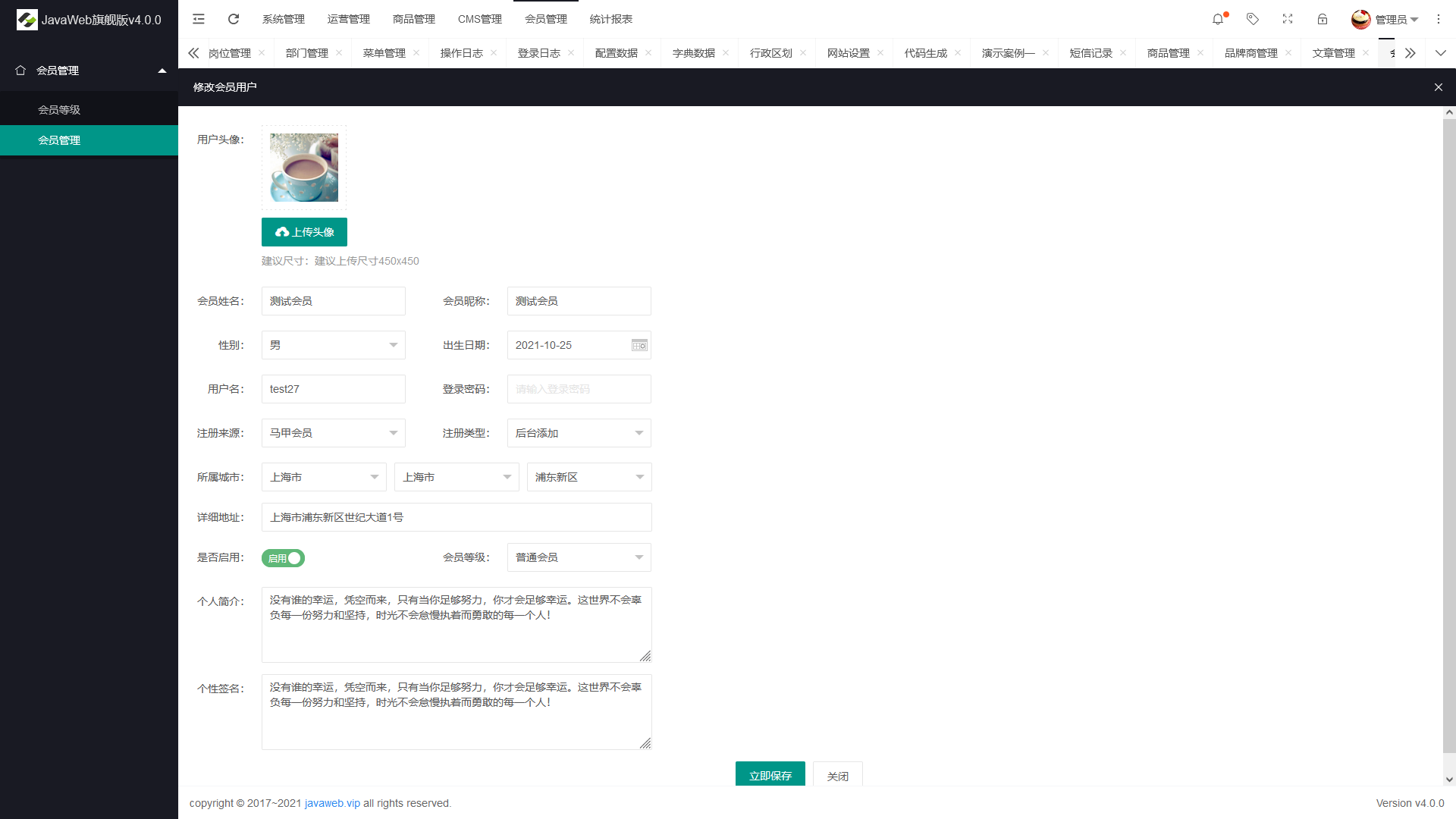The height and width of the screenshot is (819, 1456).
Task: Click the JavaWeb logo icon
Action: pyautogui.click(x=27, y=20)
